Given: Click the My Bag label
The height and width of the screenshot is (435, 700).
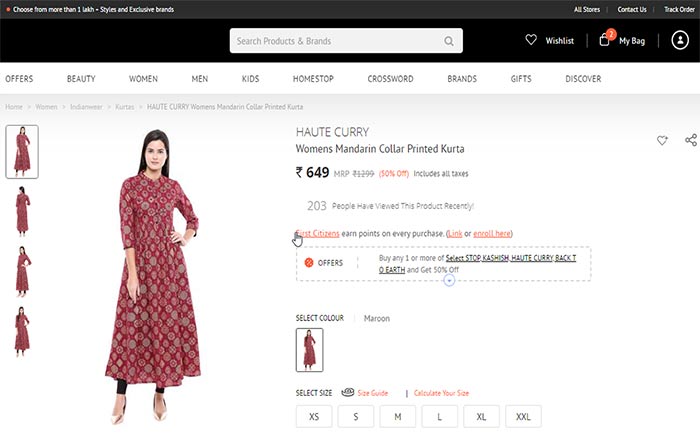Looking at the screenshot, I should (x=632, y=41).
